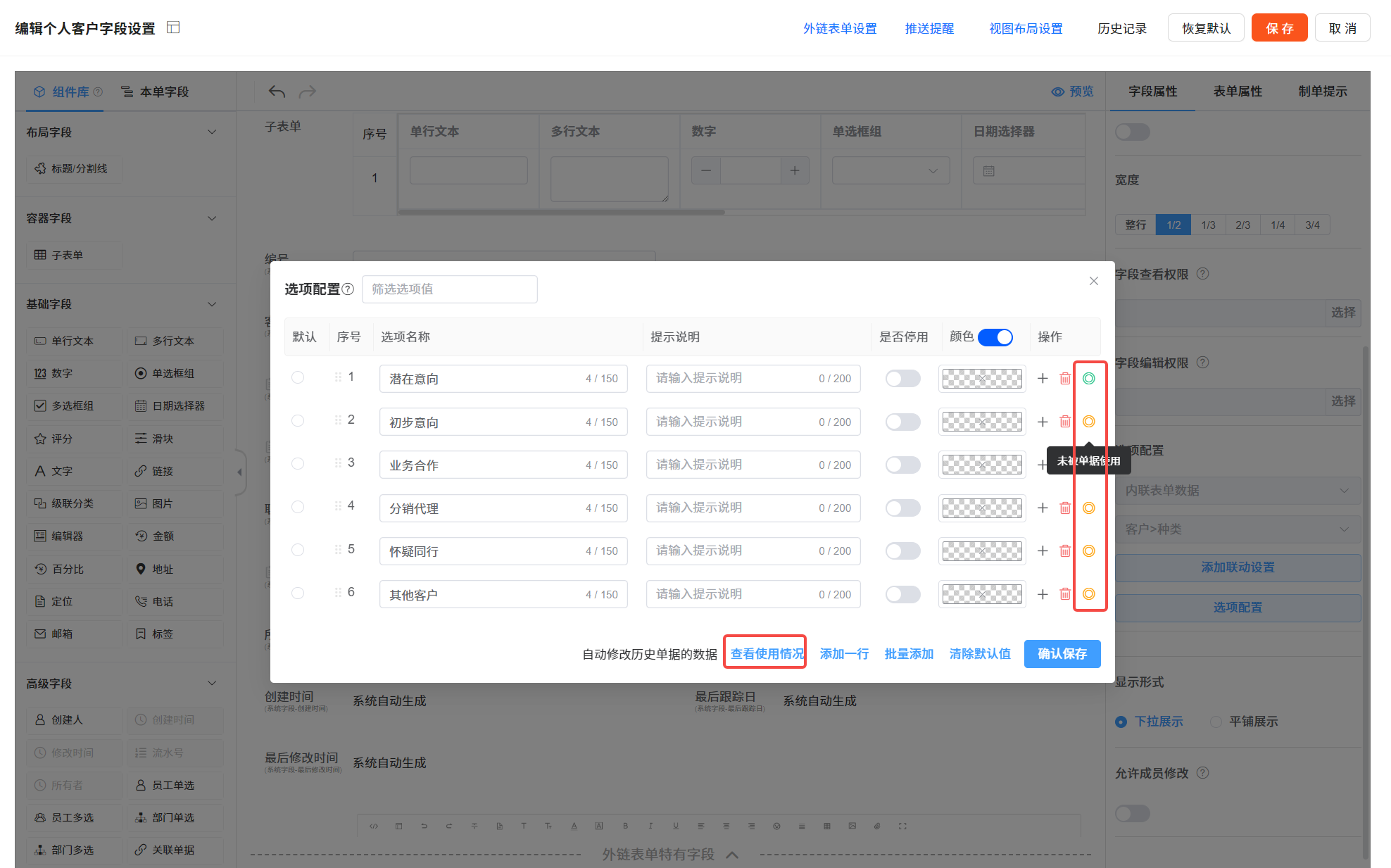
Task: Click the help icon beside 选项配置
Action: 348,289
